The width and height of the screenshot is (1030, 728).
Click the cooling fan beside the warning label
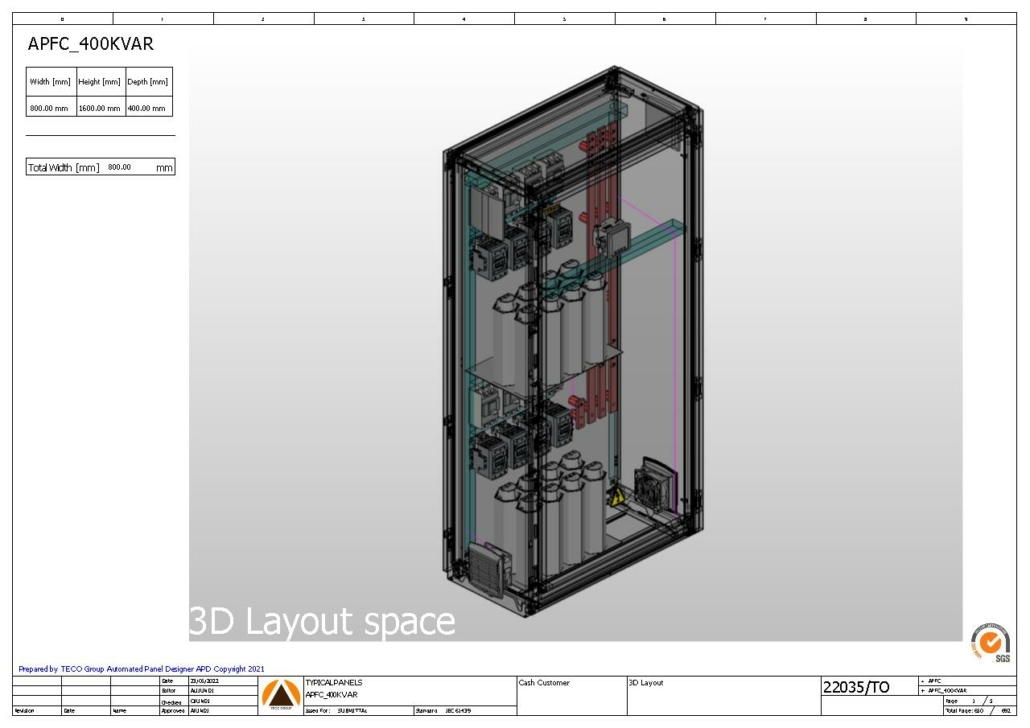(x=650, y=488)
